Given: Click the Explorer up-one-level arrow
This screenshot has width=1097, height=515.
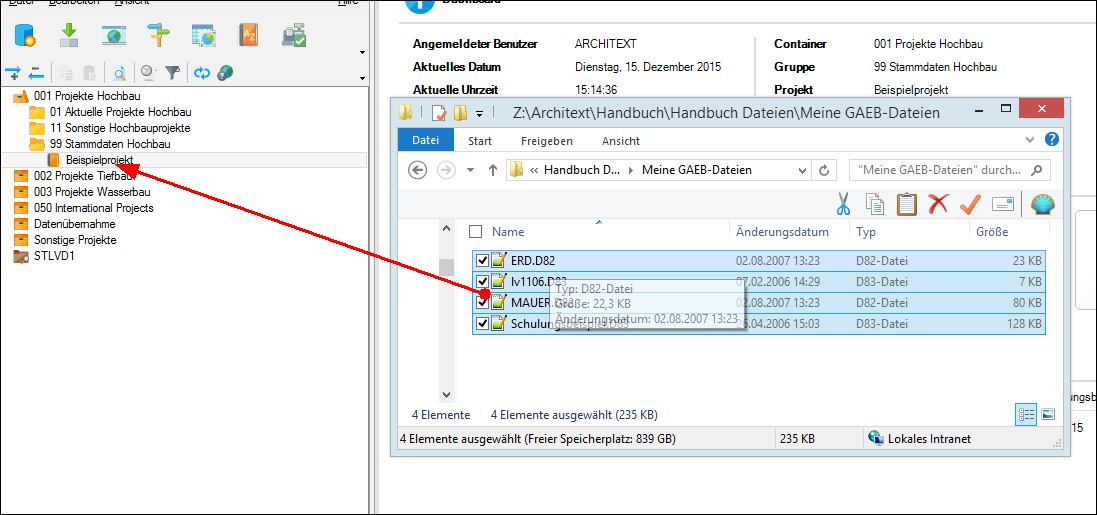Looking at the screenshot, I should 493,170.
